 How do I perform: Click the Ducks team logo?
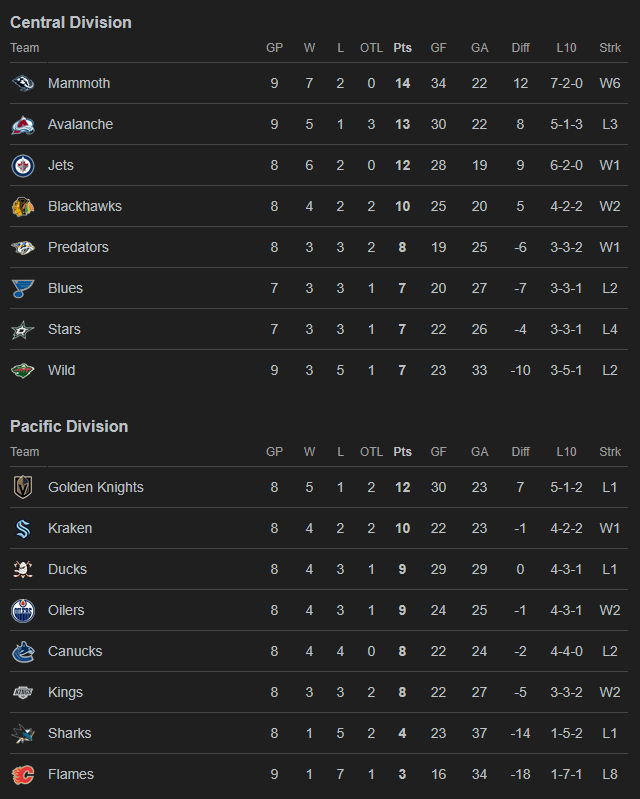coord(23,569)
